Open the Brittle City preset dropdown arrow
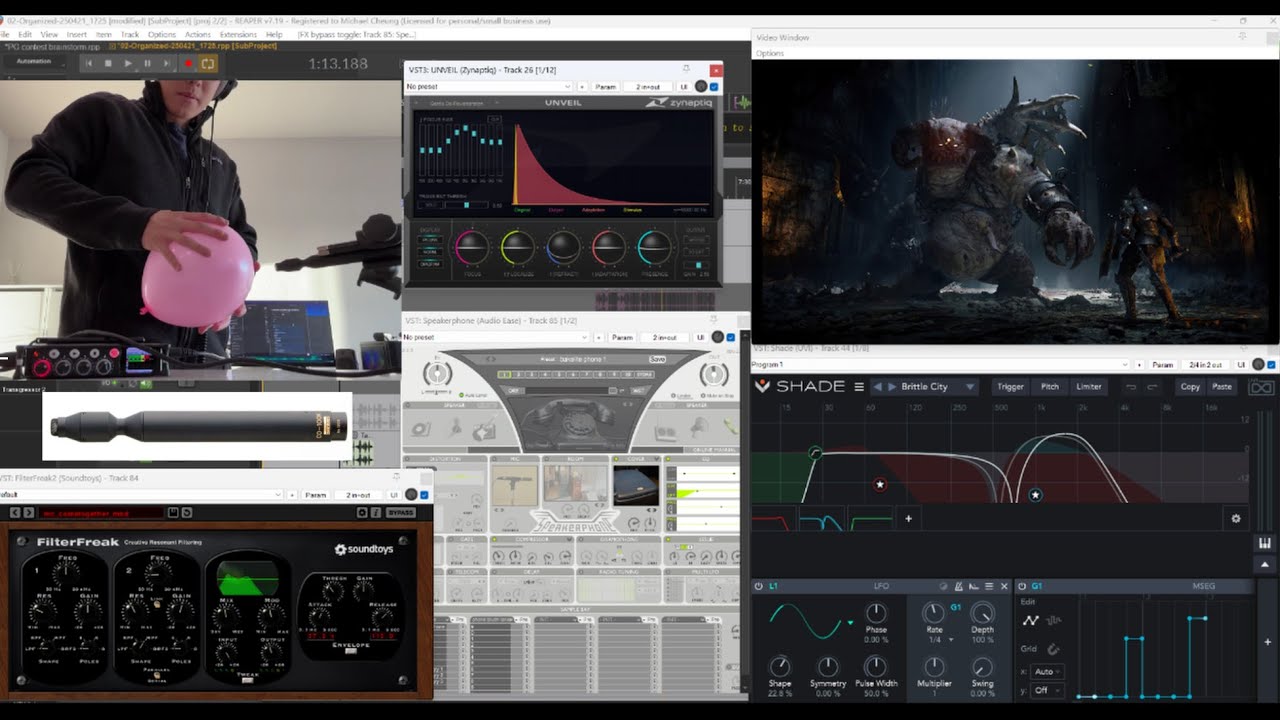1280x720 pixels. tap(969, 386)
